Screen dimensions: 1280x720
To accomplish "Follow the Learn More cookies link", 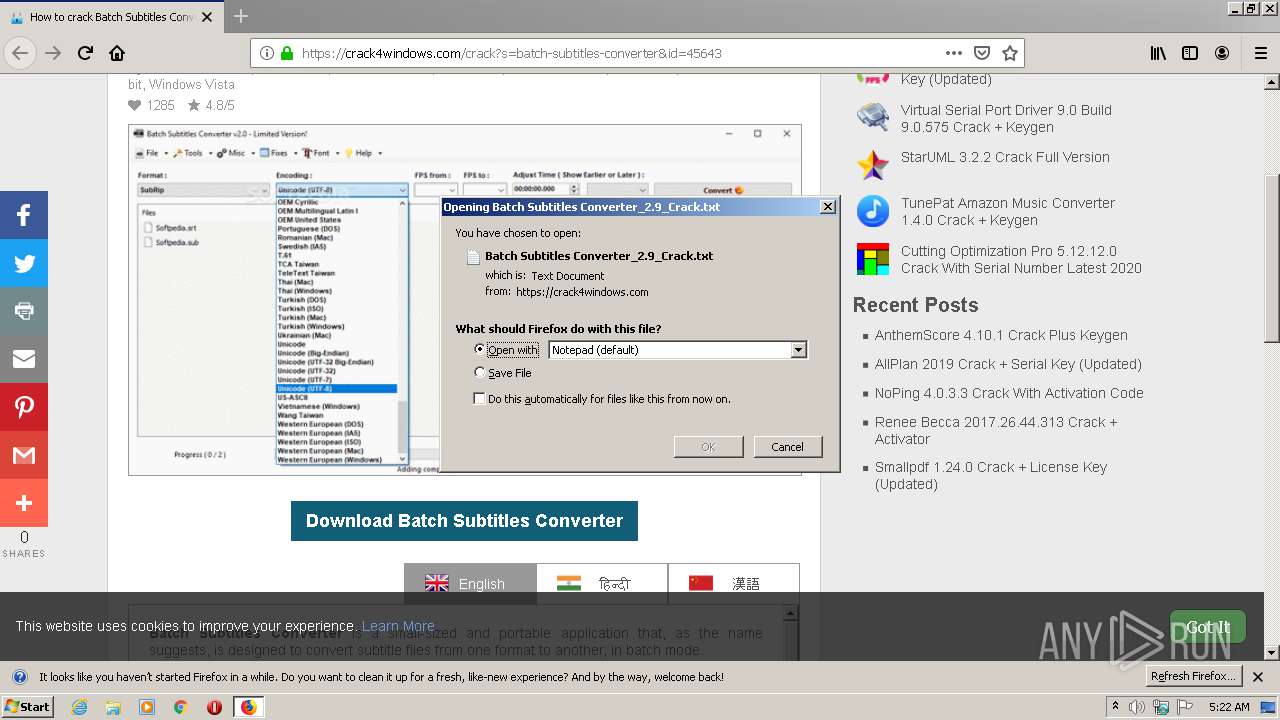I will click(x=398, y=626).
